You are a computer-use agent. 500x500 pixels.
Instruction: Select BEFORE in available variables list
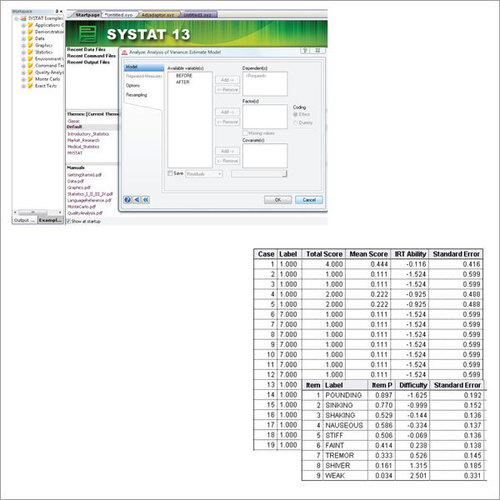tap(184, 76)
